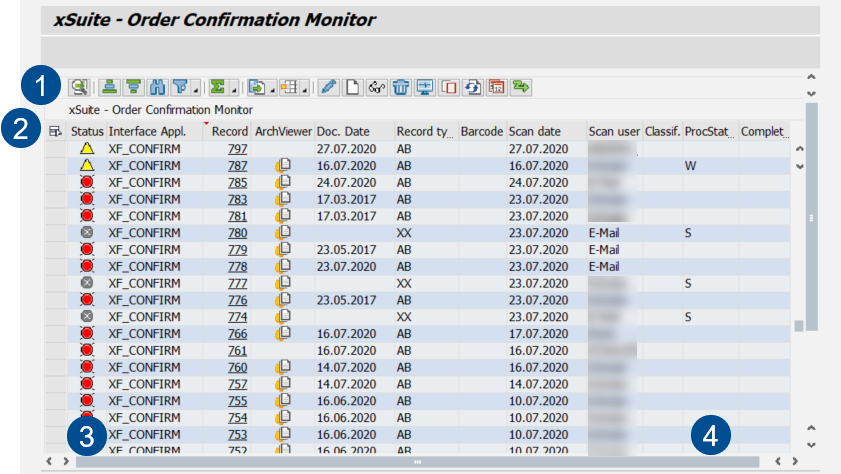This screenshot has height=474, width=841.
Task: Expand the filter icon's dropdown arrow
Action: coord(196,90)
